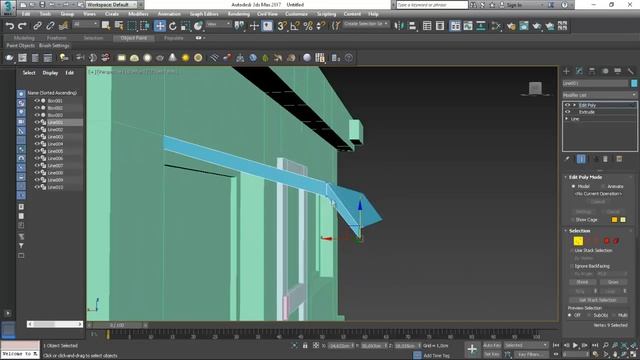The image size is (640, 360).
Task: Enable the Show Cage checkbox
Action: coord(572,220)
